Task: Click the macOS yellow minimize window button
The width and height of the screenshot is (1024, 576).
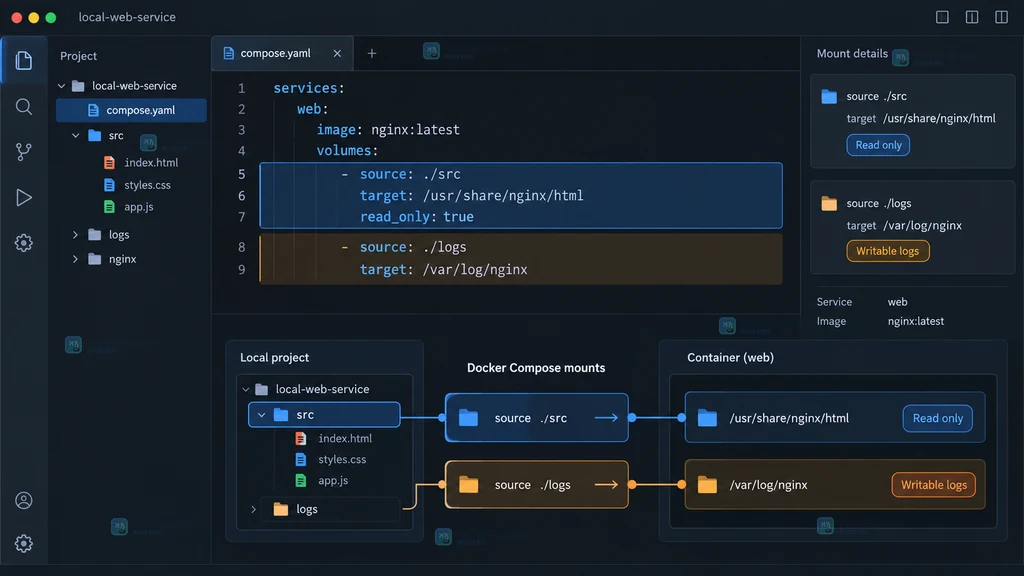Action: [x=34, y=18]
